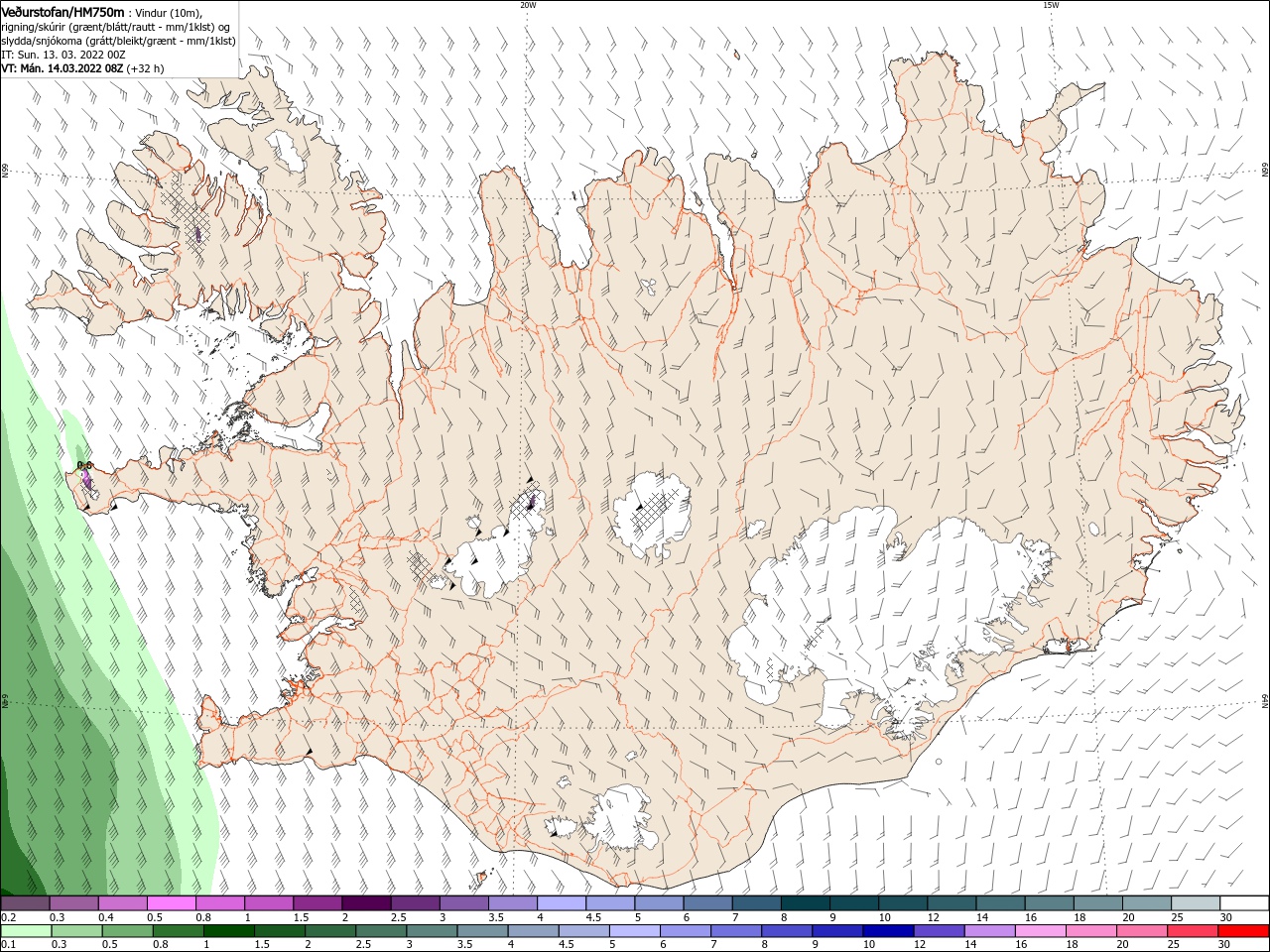Click the darkest green lower swatch labeled 1
Image resolution: width=1270 pixels, height=952 pixels.
228,931
